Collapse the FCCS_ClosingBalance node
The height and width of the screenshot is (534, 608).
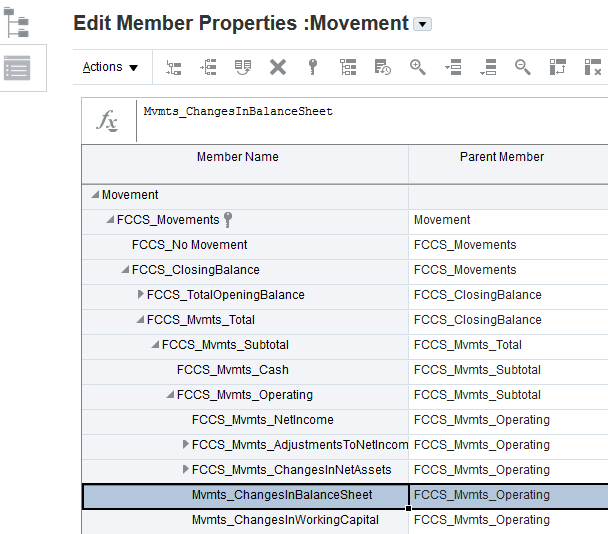[125, 269]
